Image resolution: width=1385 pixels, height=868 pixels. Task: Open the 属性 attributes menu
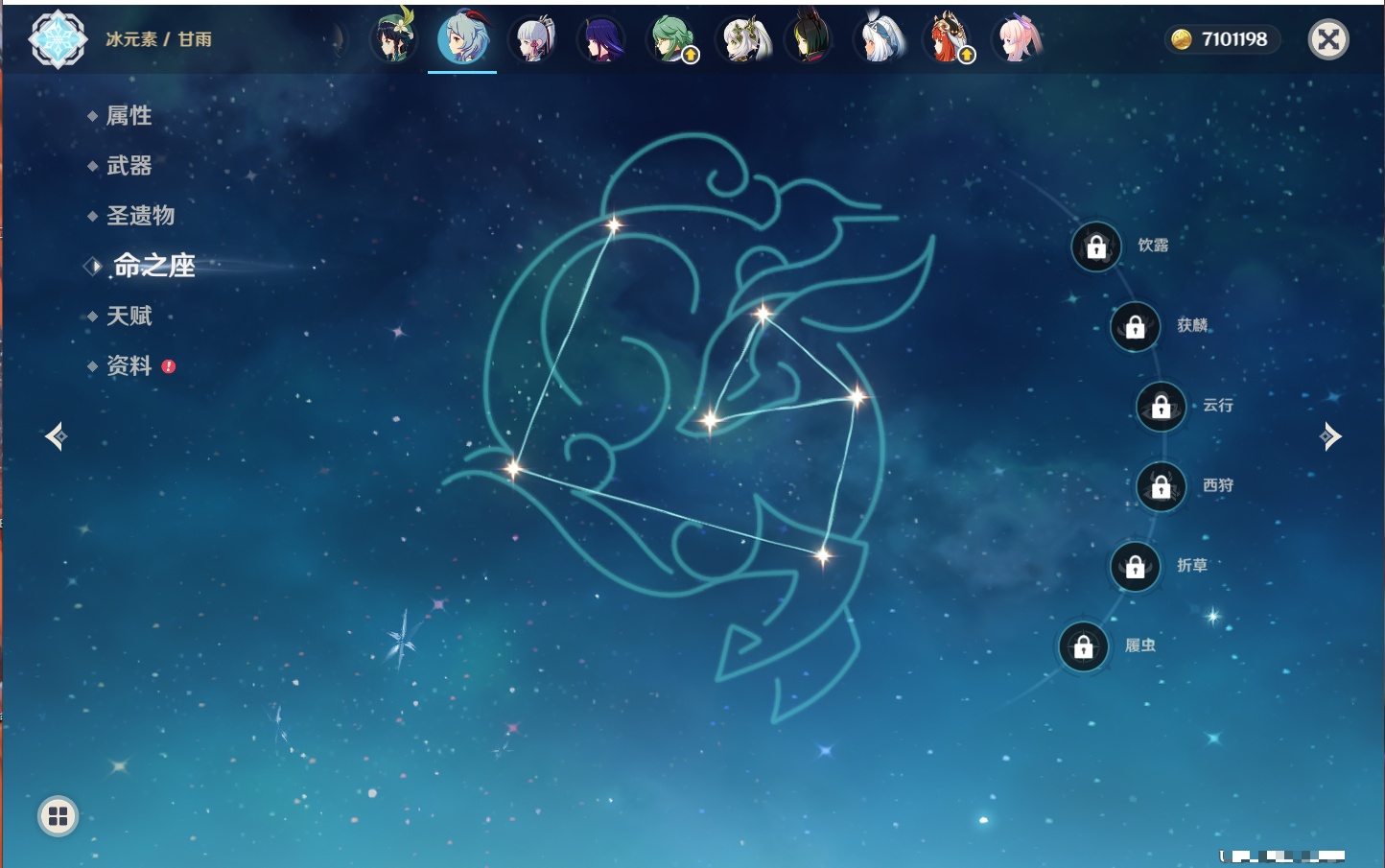coord(129,116)
